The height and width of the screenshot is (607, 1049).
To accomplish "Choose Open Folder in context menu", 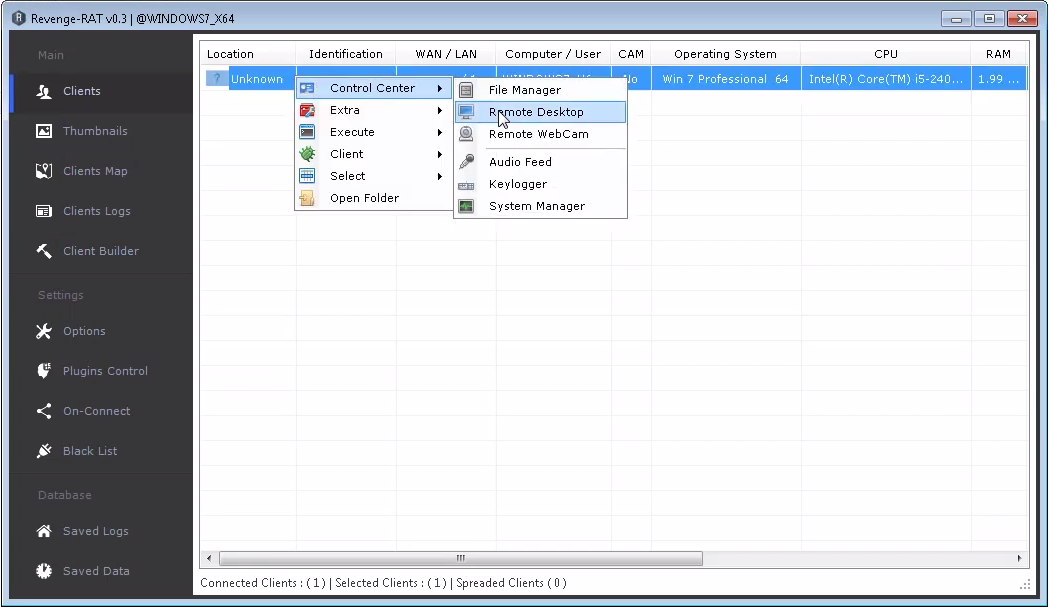I will [x=373, y=198].
